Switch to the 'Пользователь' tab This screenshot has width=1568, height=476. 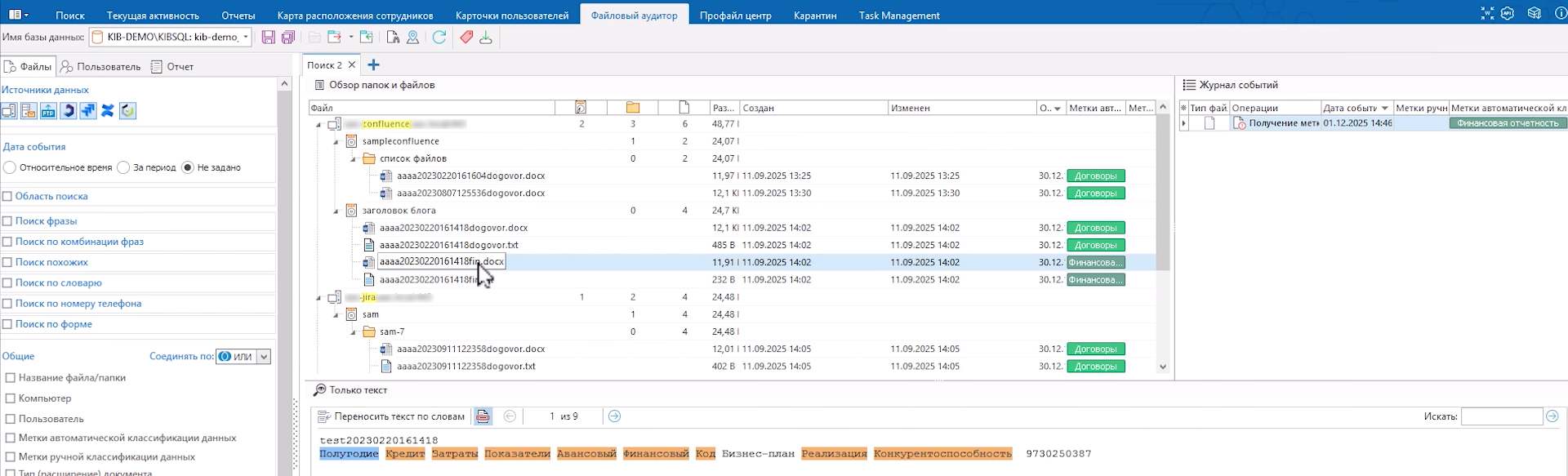coord(100,67)
